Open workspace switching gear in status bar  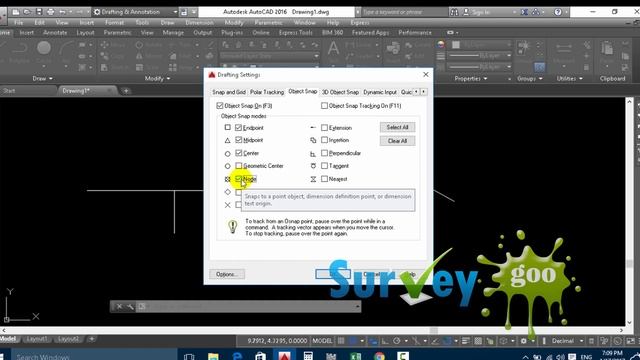[524, 341]
